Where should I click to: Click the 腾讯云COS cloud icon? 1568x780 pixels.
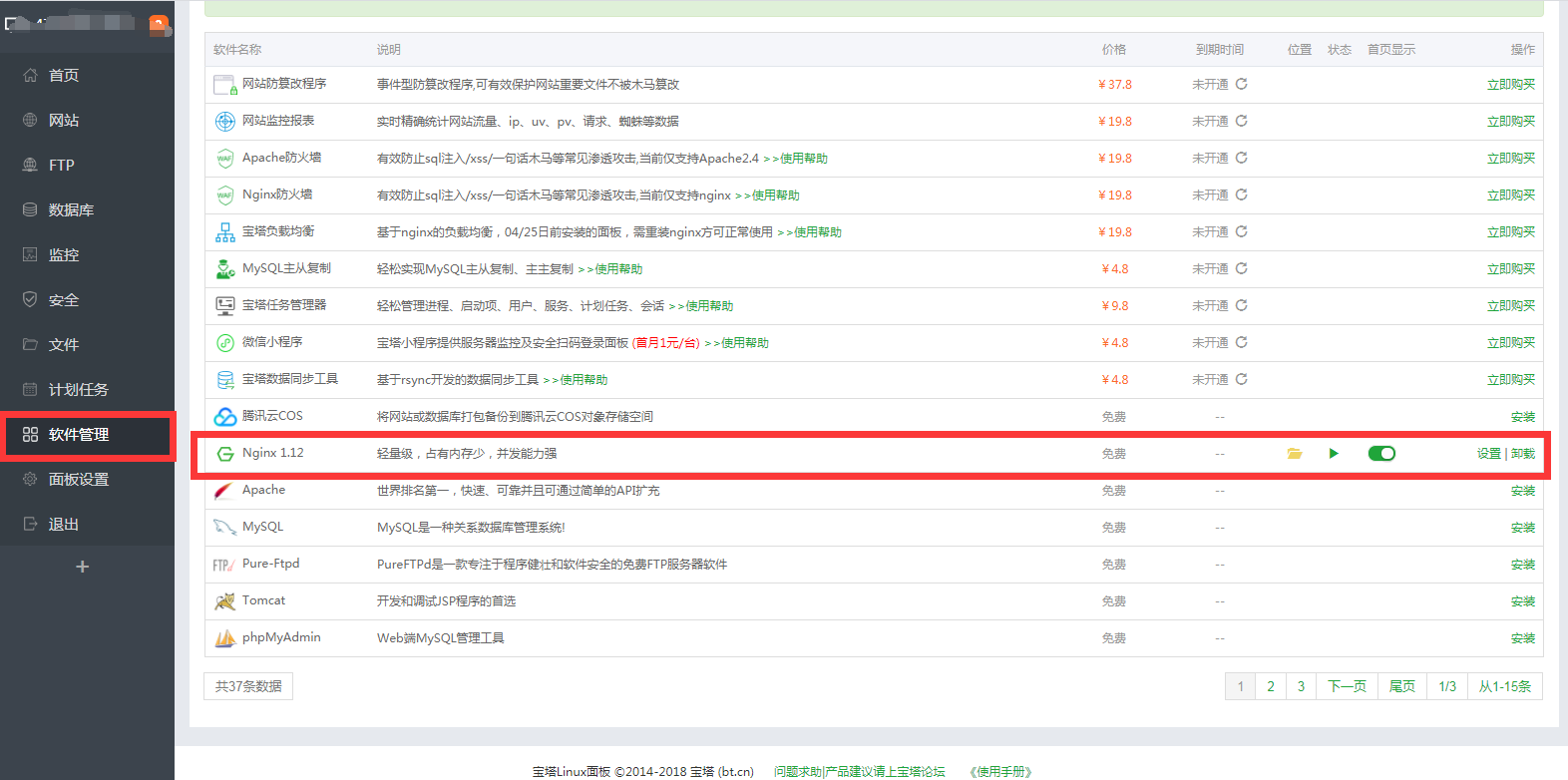225,417
